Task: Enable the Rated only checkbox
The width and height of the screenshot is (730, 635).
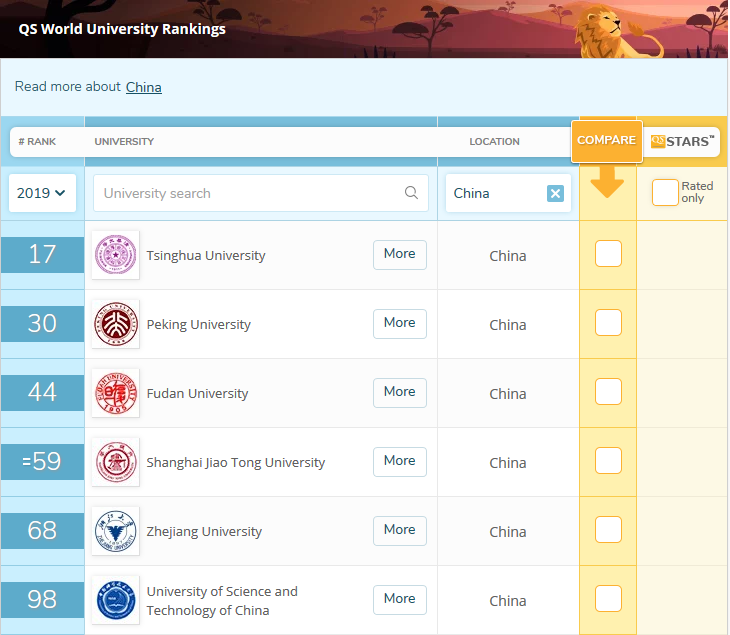Action: [665, 192]
